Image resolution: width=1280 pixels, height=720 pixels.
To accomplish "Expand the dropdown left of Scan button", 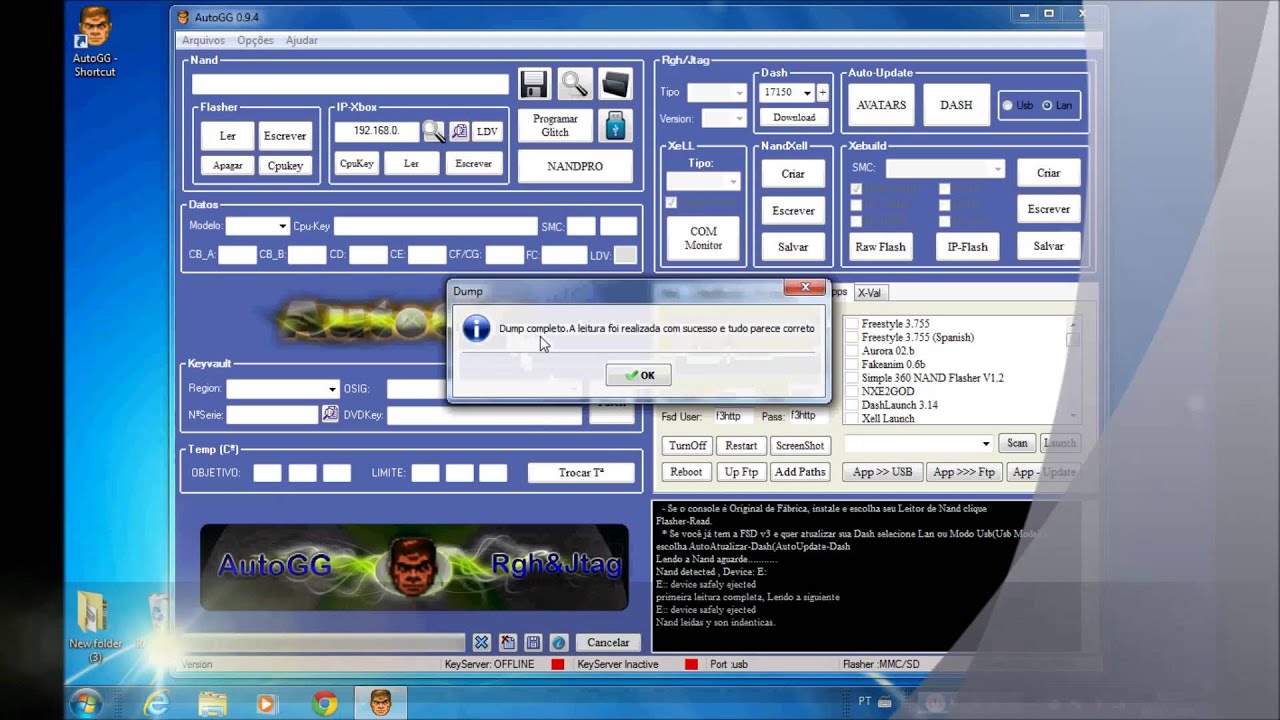I will click(x=985, y=443).
